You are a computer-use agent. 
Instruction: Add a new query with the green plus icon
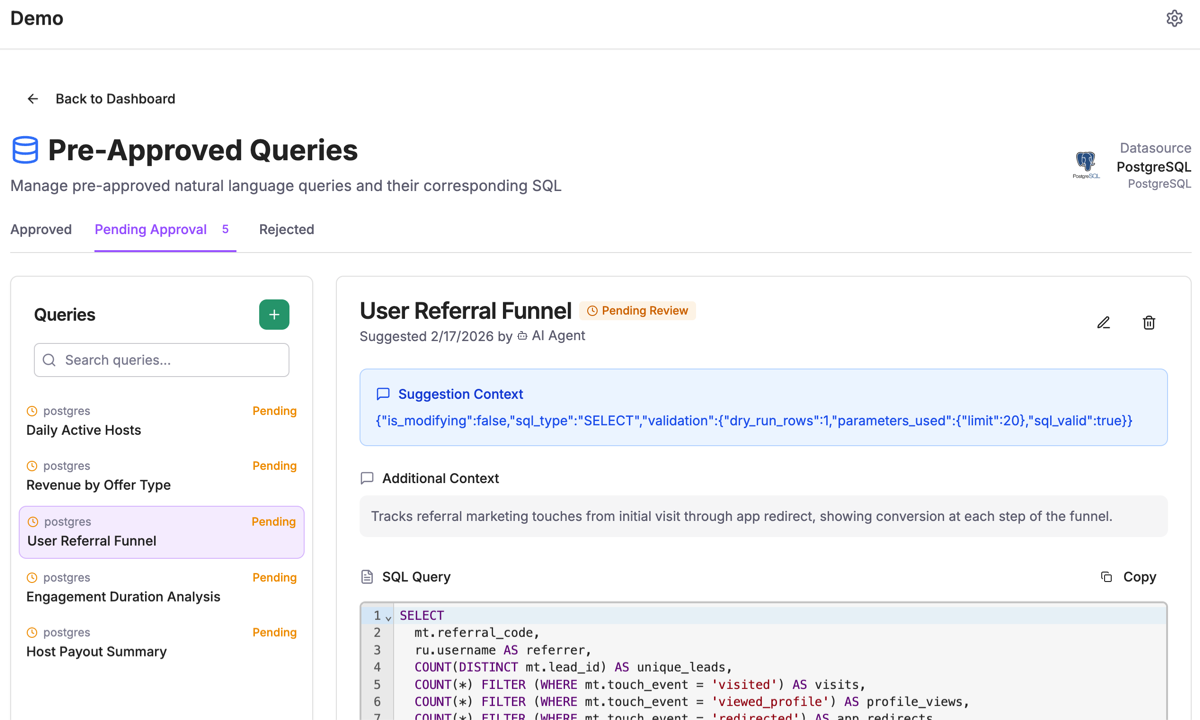coord(274,314)
